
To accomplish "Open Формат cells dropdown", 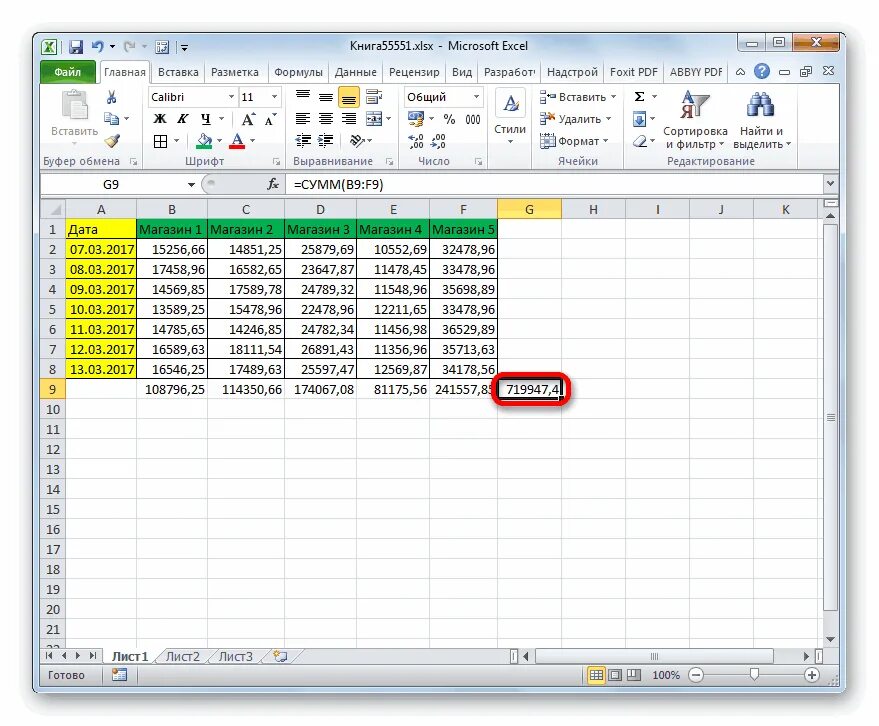I will tap(605, 141).
